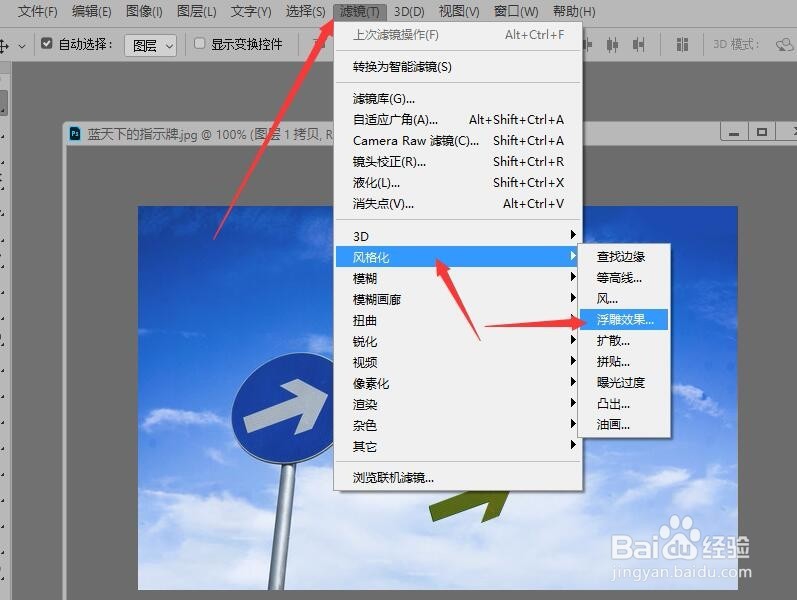
Task: Open the 视图(V) menu
Action: (x=458, y=11)
